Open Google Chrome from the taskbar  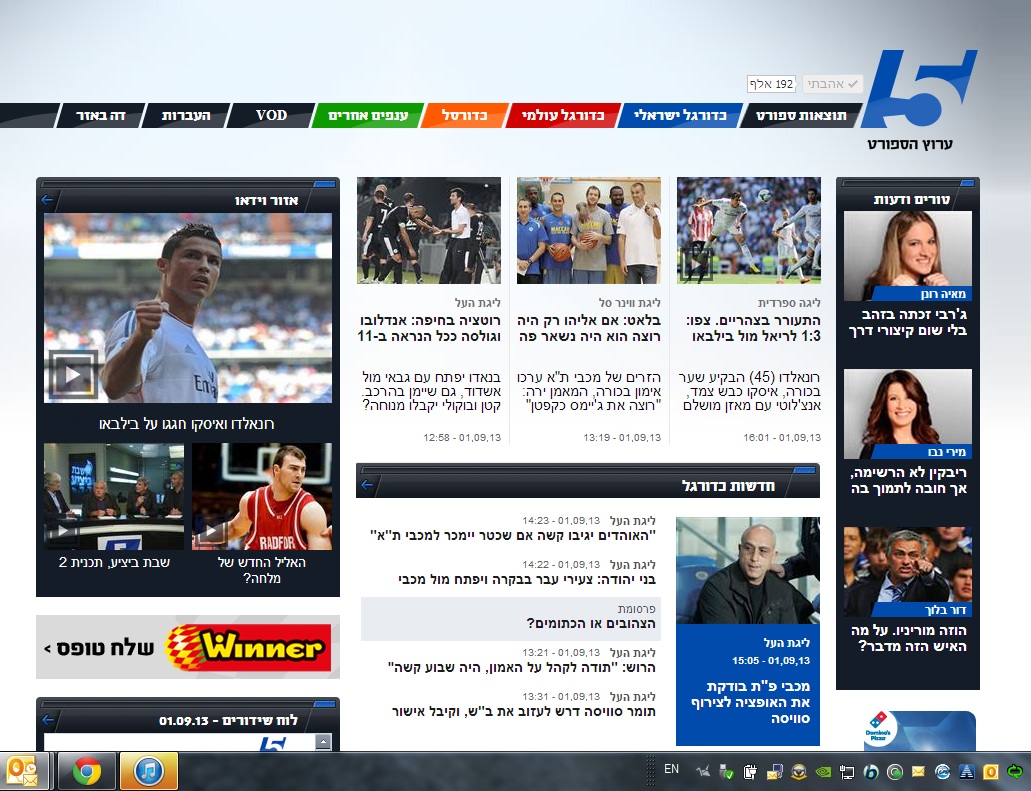coord(87,771)
